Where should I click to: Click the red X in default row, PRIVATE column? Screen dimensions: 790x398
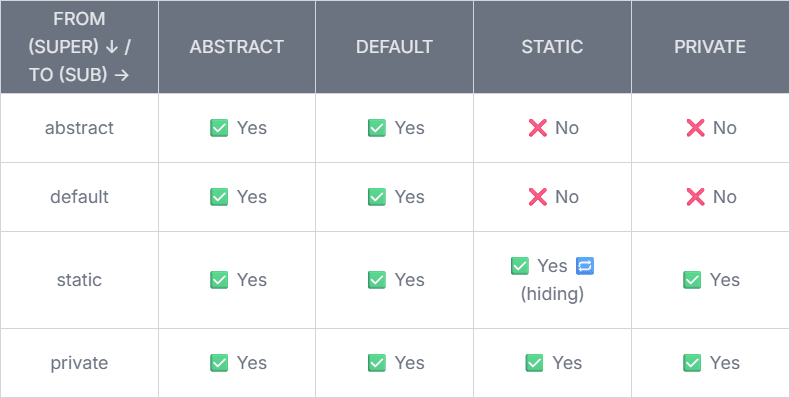pos(695,197)
